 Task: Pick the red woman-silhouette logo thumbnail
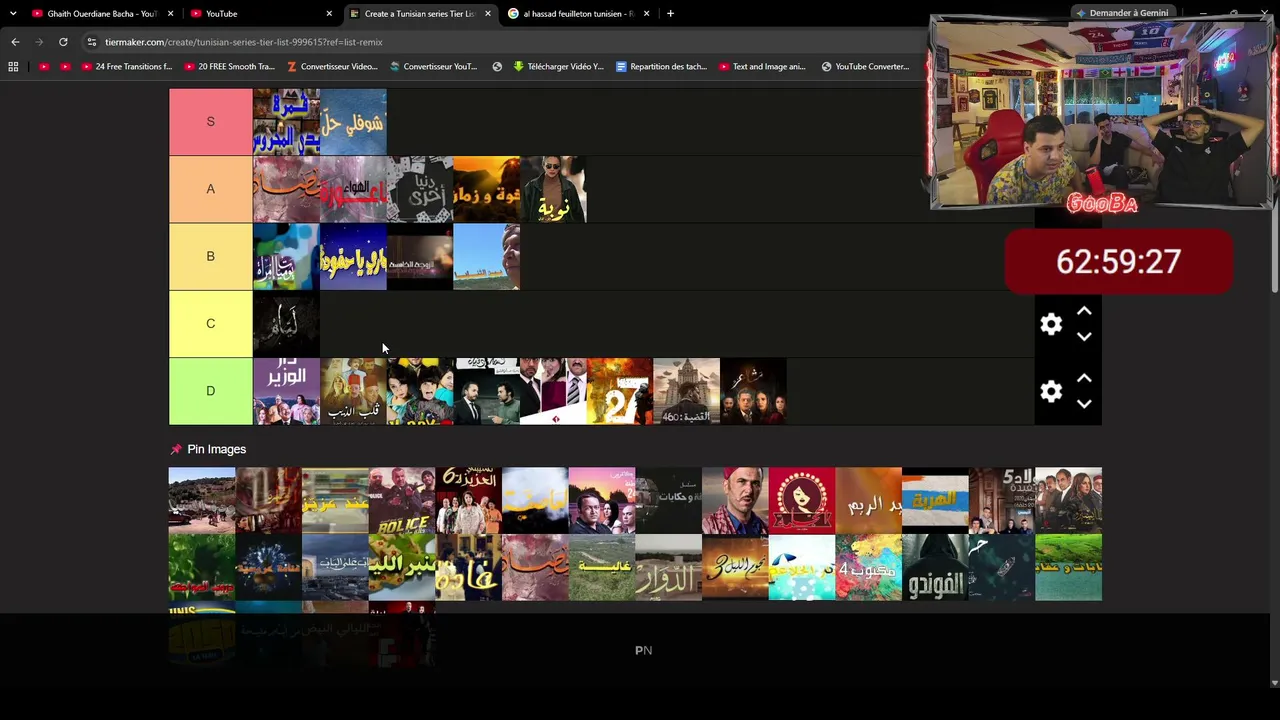[x=802, y=501]
